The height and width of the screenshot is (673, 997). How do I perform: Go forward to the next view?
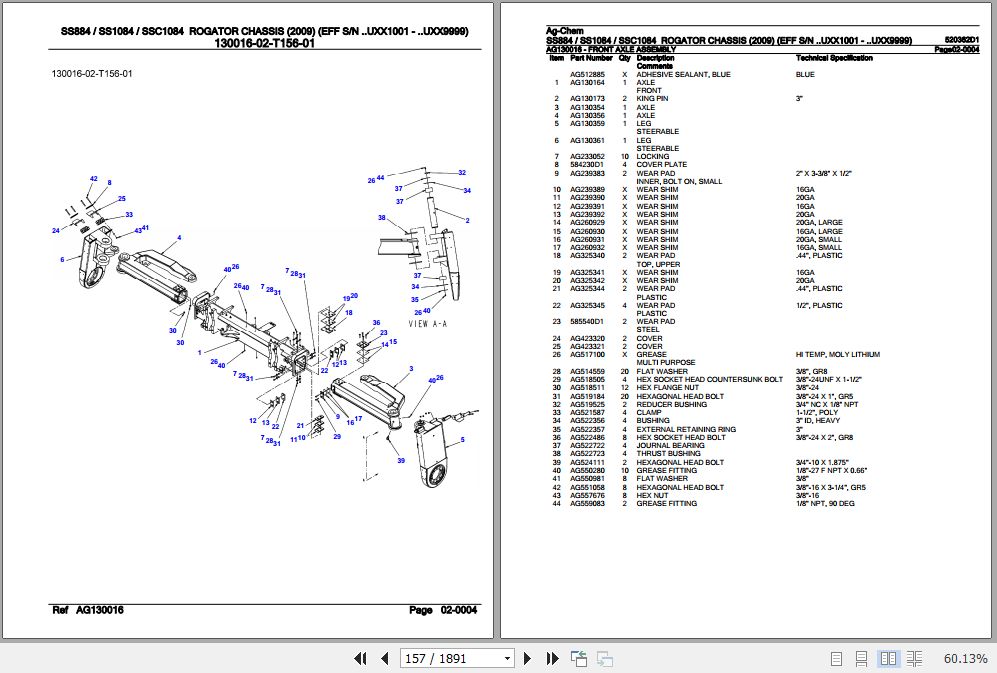click(603, 658)
